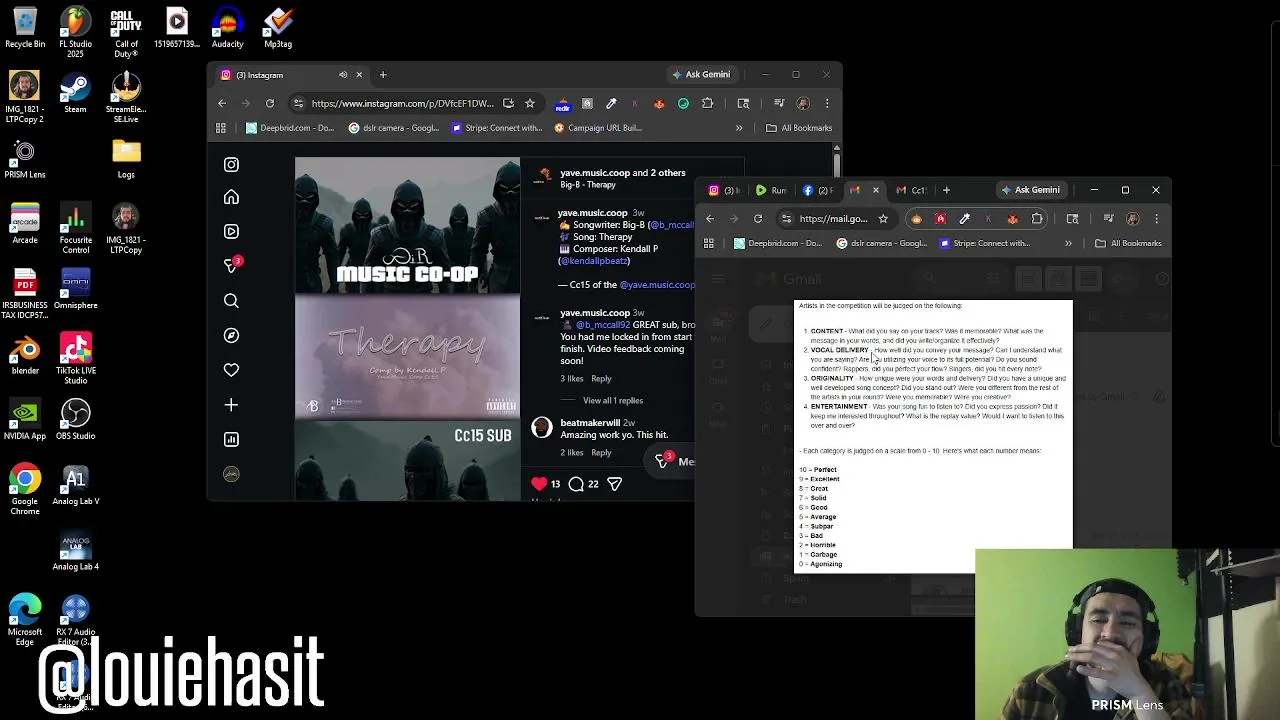Screen dimensions: 1280x720
Task: Open All Bookmarks folder in Instagram window
Action: click(x=798, y=128)
